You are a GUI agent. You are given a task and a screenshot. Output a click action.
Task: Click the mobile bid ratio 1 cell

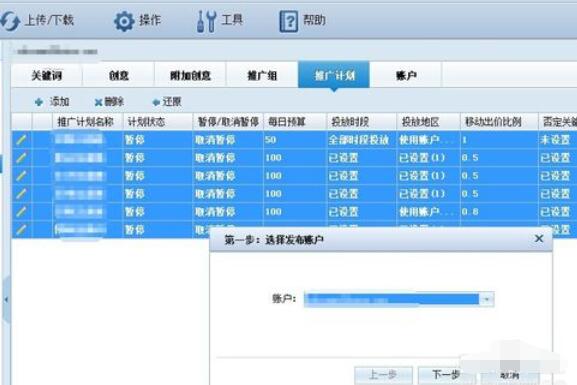tap(465, 140)
